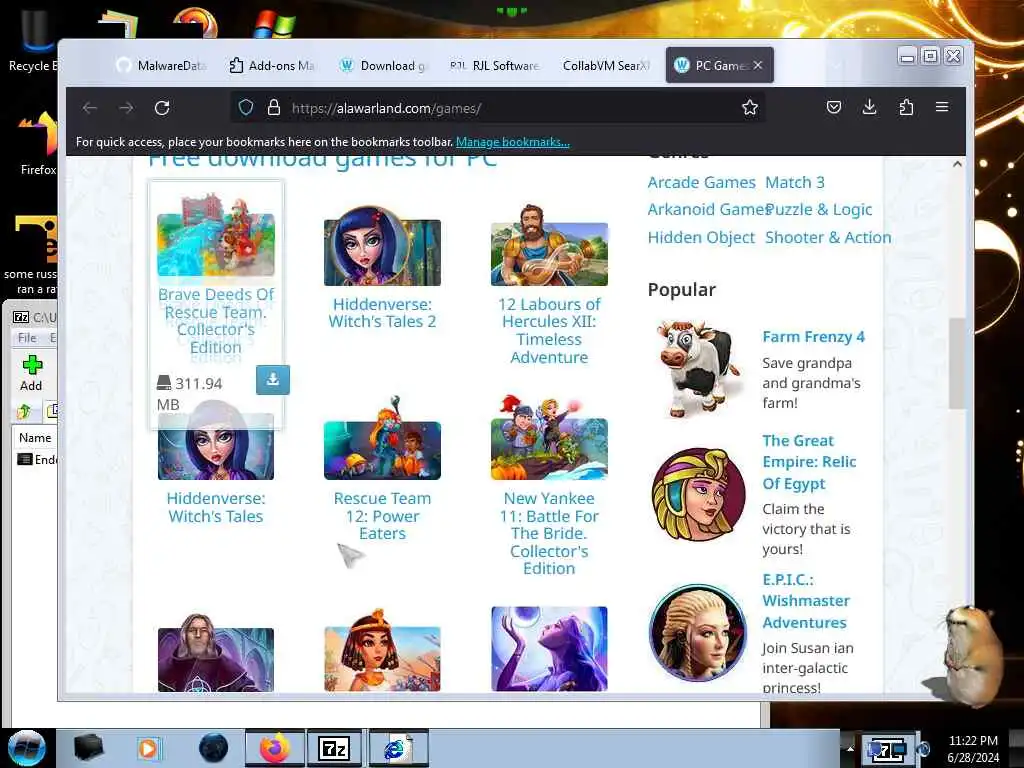The width and height of the screenshot is (1024, 768).
Task: Click the page vertical scrollbar thumb
Action: tap(957, 363)
